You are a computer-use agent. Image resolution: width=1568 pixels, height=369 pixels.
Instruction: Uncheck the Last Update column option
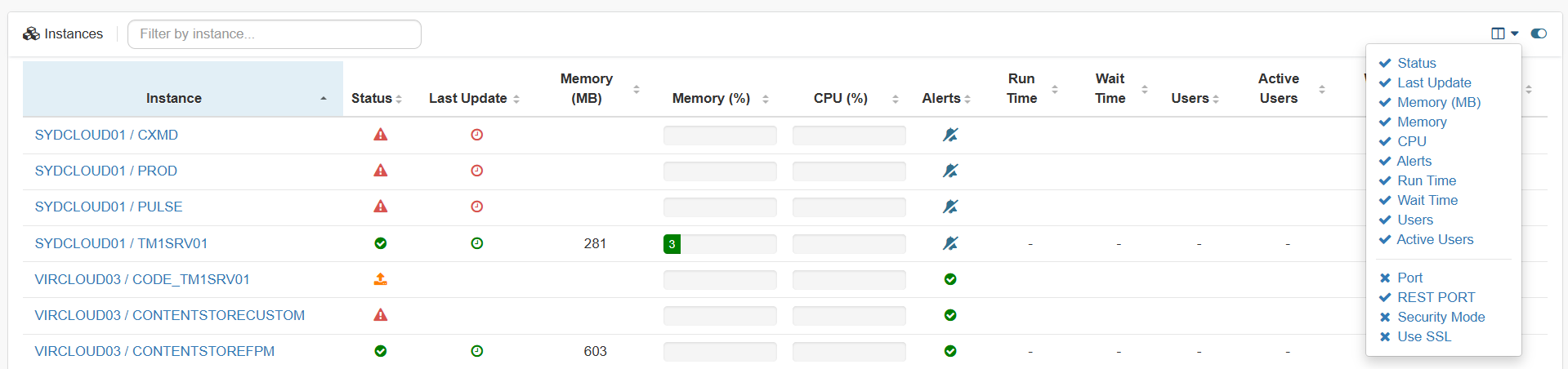pos(1425,82)
